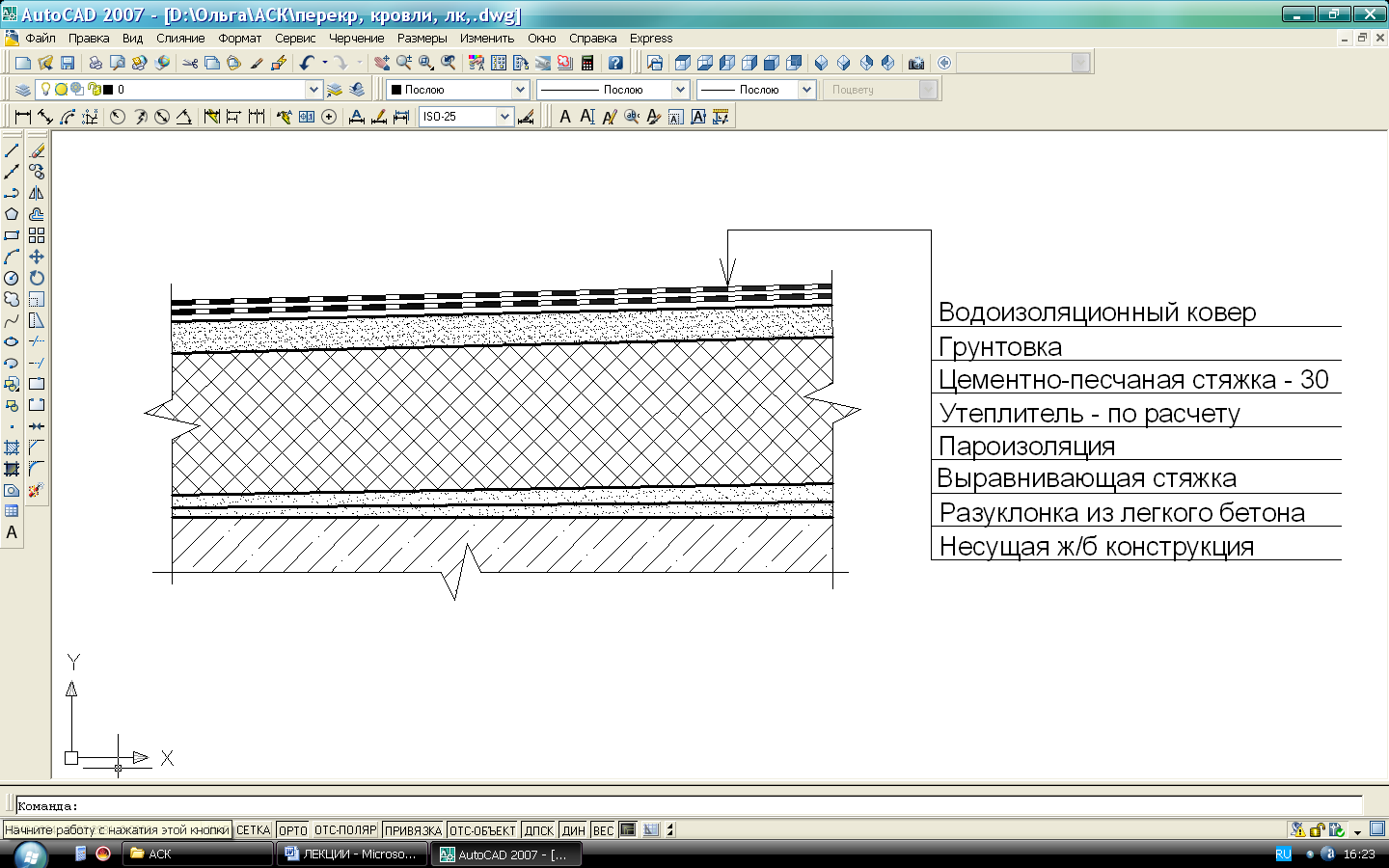Click in the Команда command line field
This screenshot has width=1389, height=868.
click(x=675, y=806)
